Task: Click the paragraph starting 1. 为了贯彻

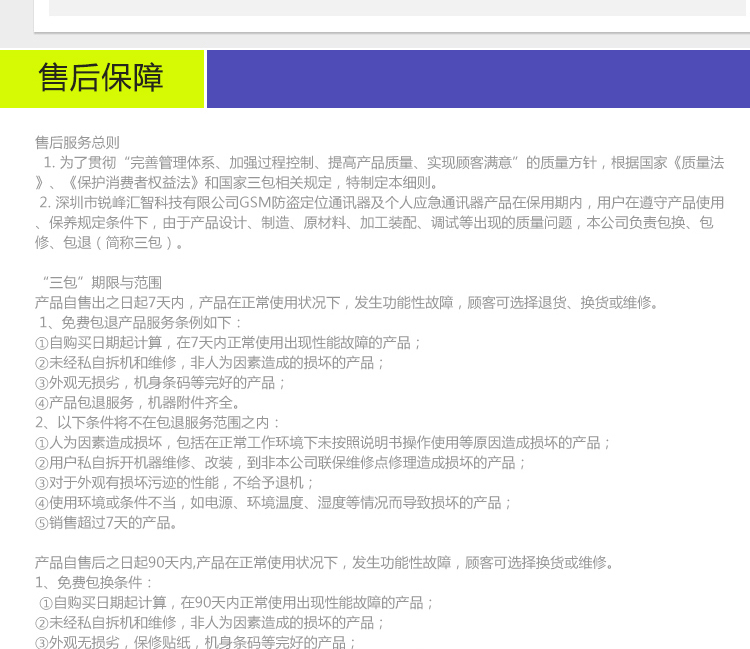Action: tap(380, 172)
